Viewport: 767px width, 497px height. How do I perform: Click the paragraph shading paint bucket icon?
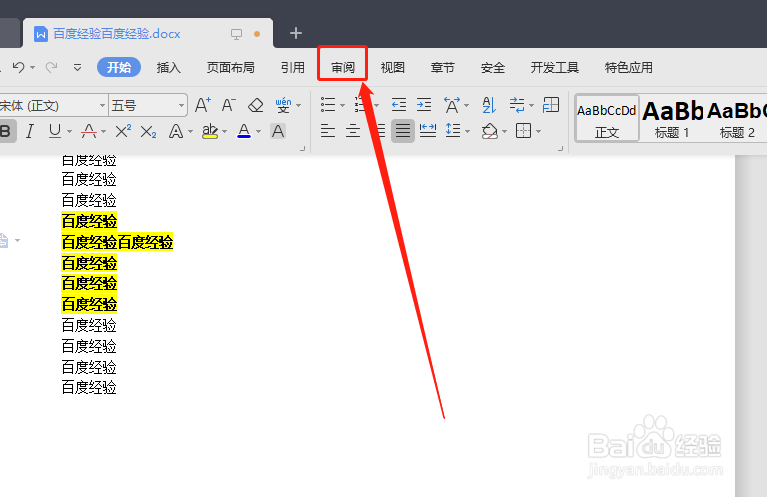point(490,131)
